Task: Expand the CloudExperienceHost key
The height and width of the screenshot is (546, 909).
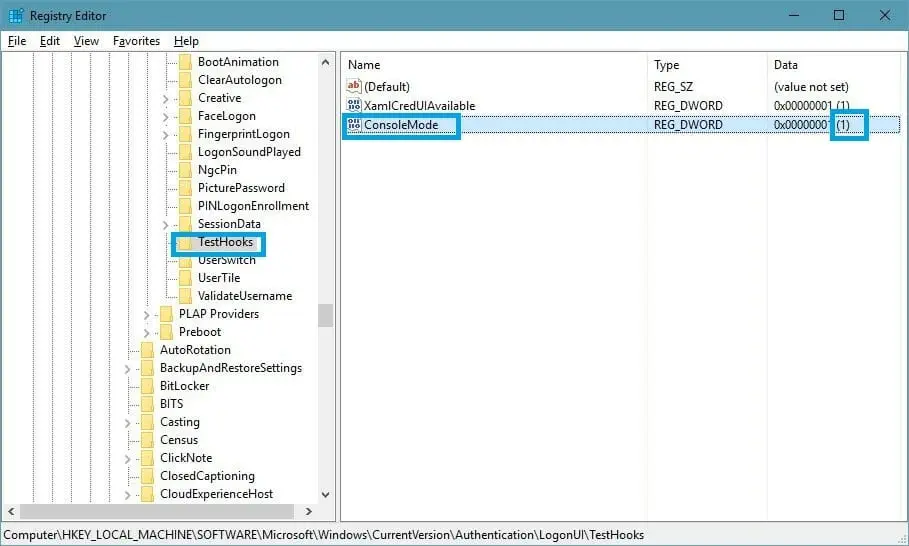Action: 128,494
